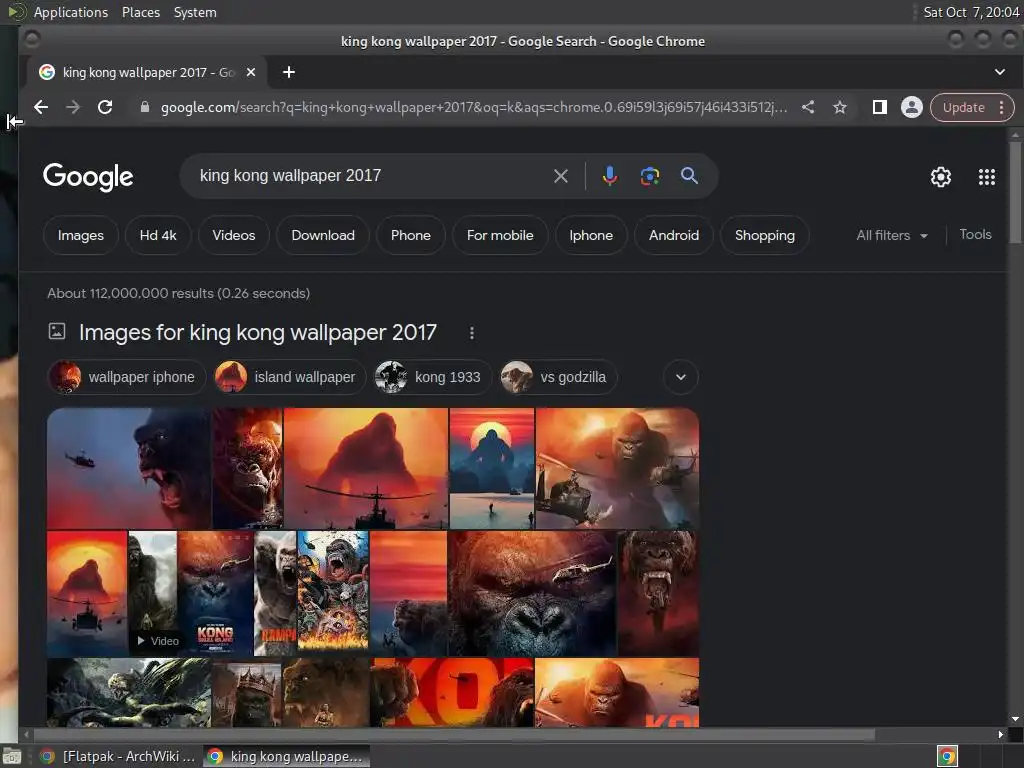
Task: Select the Download filter chip
Action: click(x=323, y=235)
